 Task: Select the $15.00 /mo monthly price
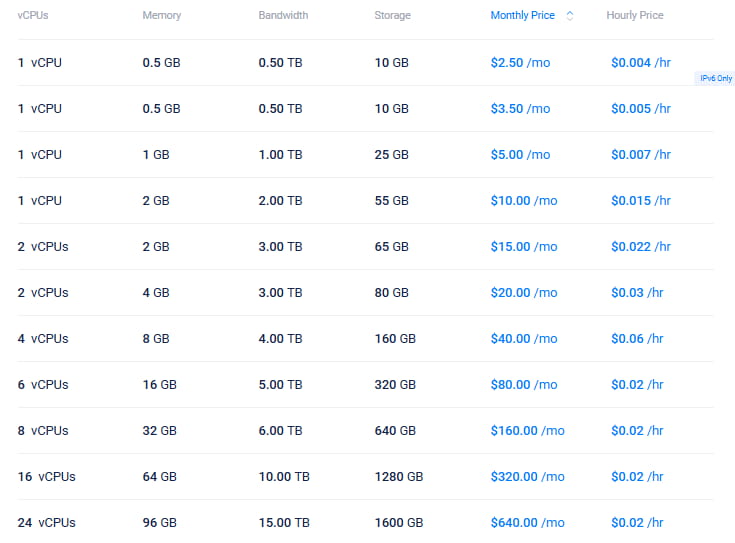[x=524, y=247]
